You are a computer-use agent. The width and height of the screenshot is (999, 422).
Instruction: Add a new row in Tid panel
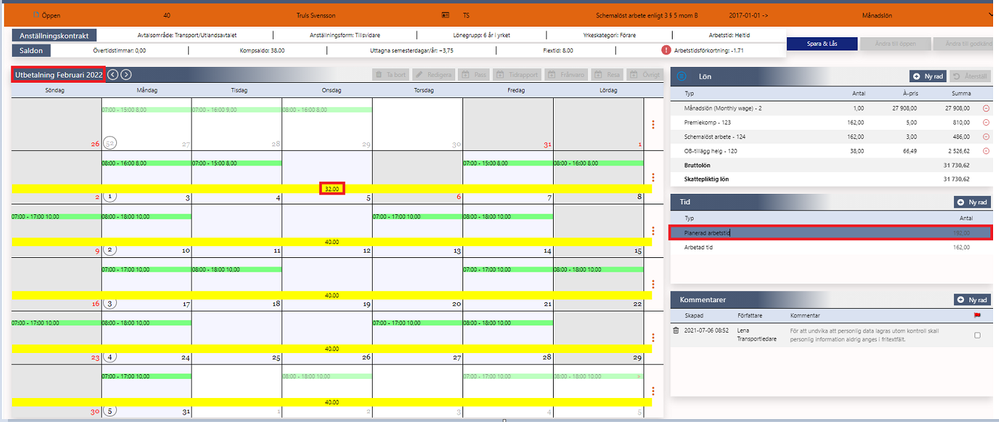[x=972, y=202]
